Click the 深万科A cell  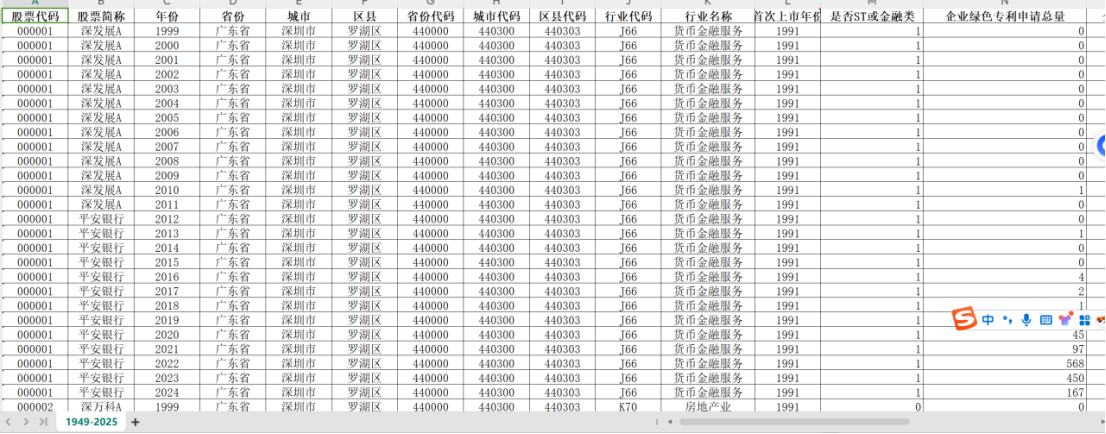coord(101,406)
